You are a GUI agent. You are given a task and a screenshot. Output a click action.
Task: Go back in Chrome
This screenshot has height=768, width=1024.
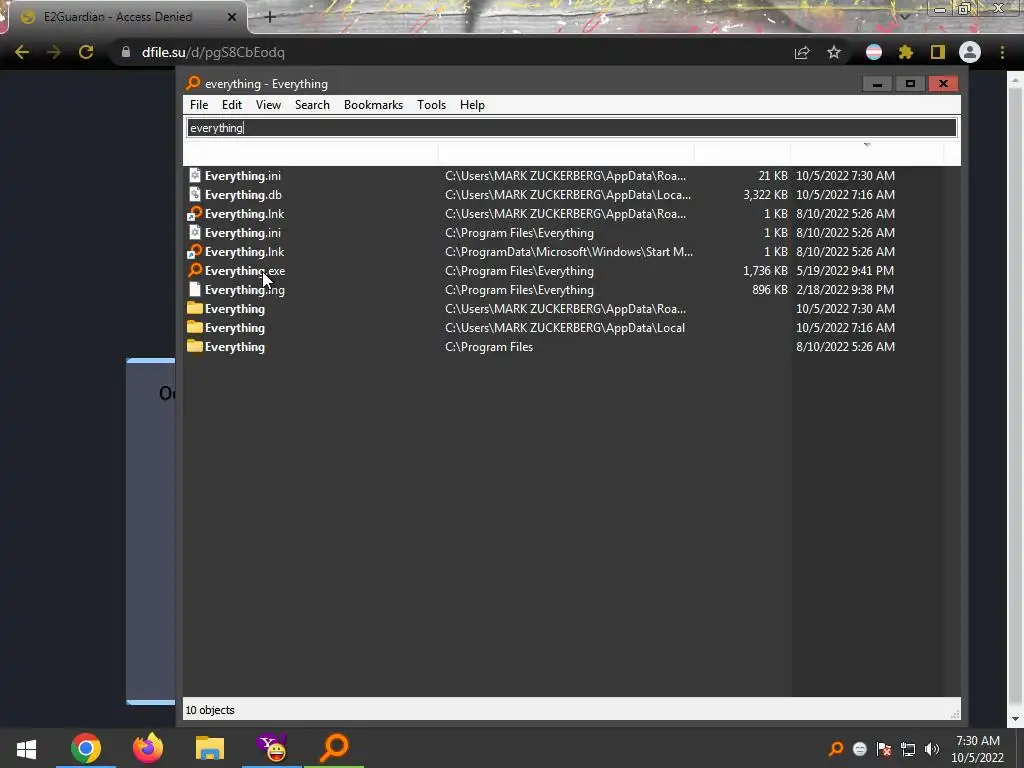22,52
